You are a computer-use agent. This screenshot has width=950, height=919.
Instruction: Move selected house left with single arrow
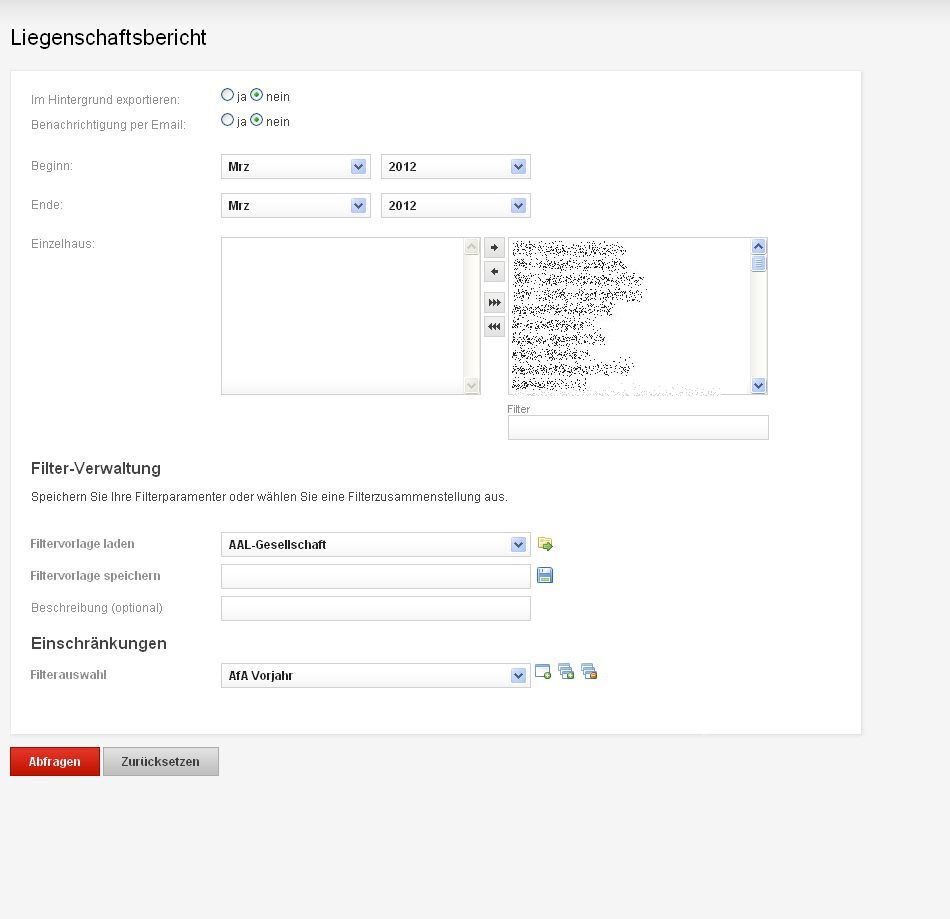coord(494,272)
